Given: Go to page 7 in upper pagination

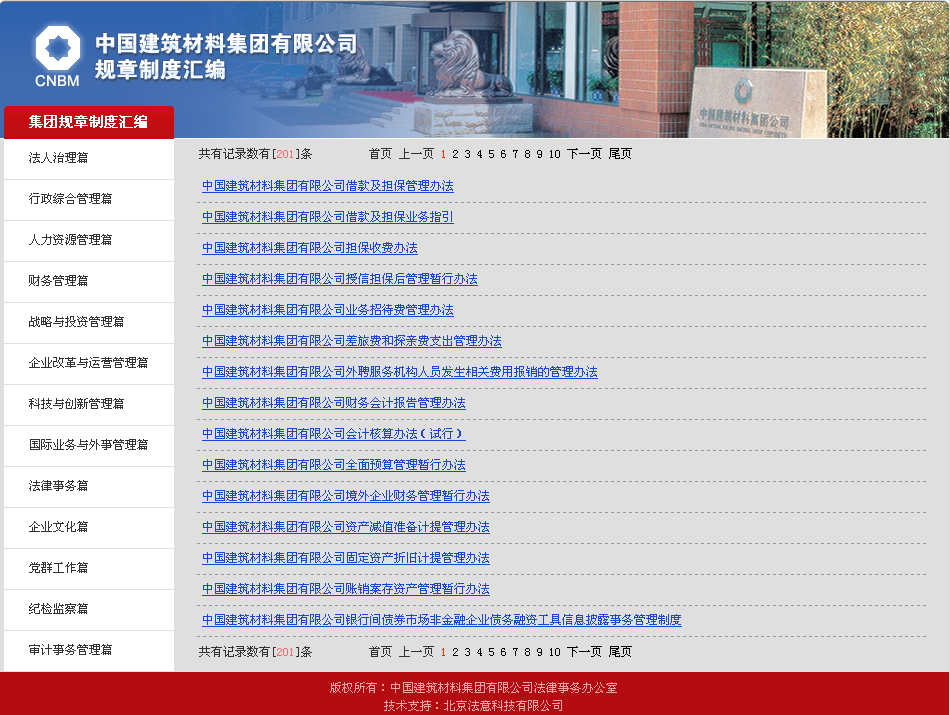Looking at the screenshot, I should coord(516,155).
